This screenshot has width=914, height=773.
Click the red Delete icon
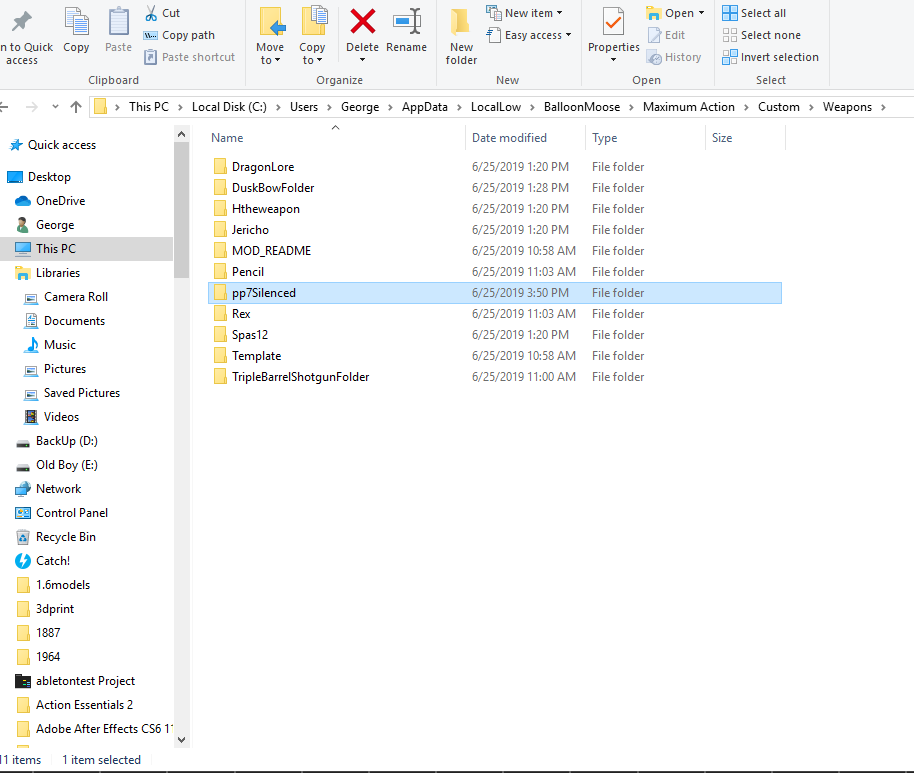coord(363,22)
